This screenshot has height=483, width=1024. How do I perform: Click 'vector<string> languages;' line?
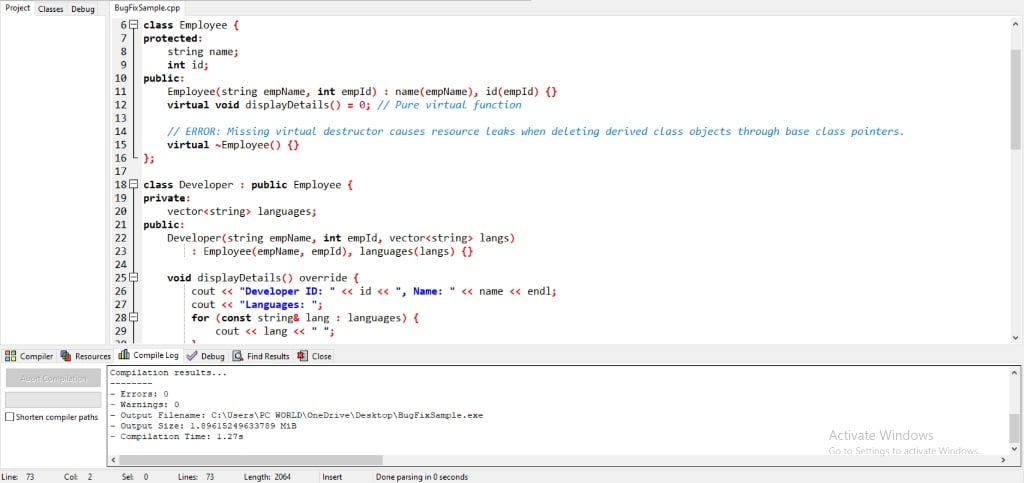[x=242, y=211]
